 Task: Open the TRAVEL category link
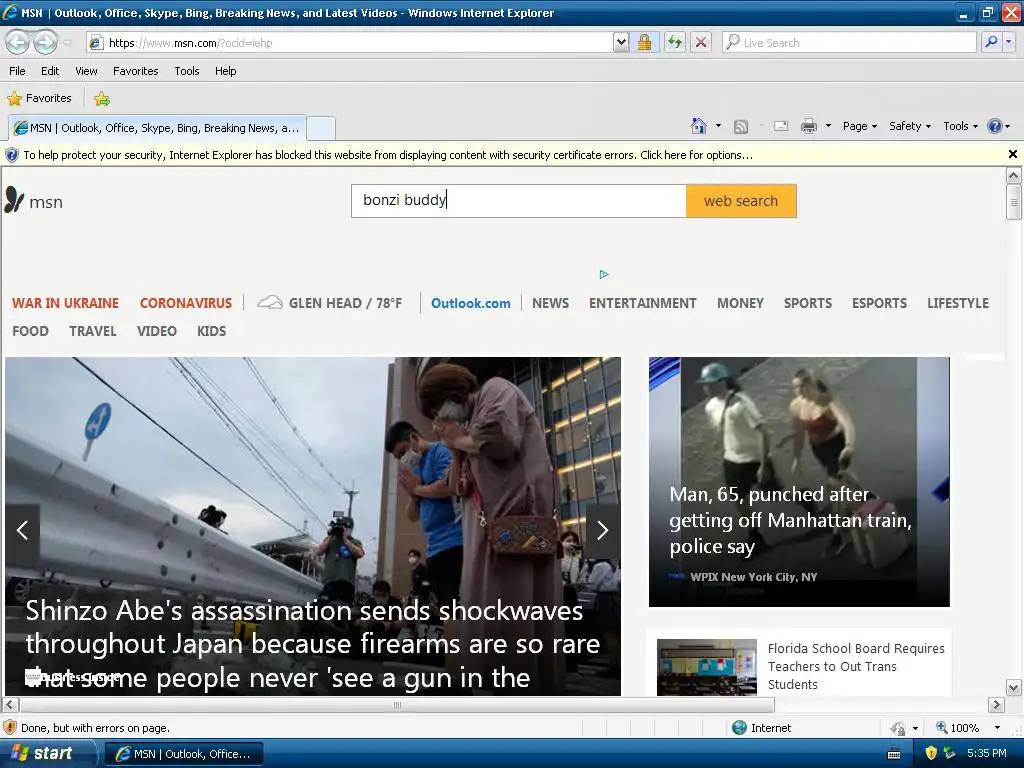coord(93,331)
